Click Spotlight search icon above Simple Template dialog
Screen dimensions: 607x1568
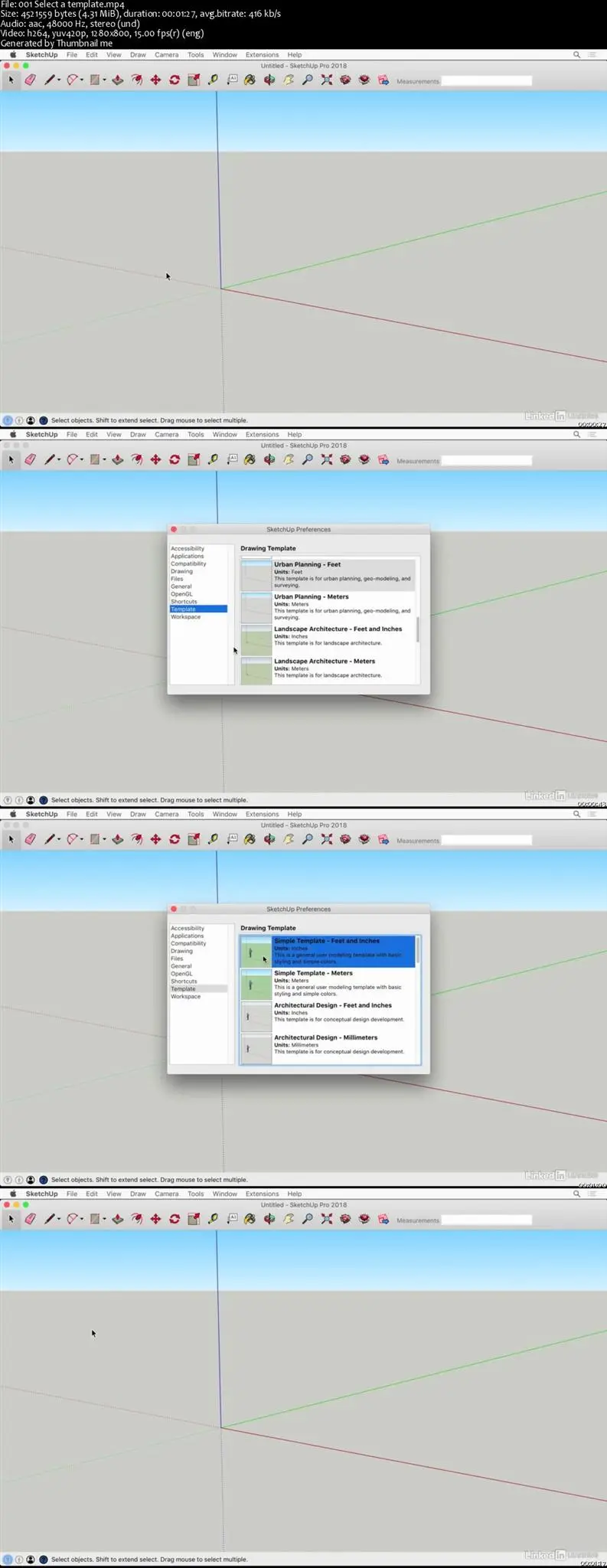click(x=576, y=814)
